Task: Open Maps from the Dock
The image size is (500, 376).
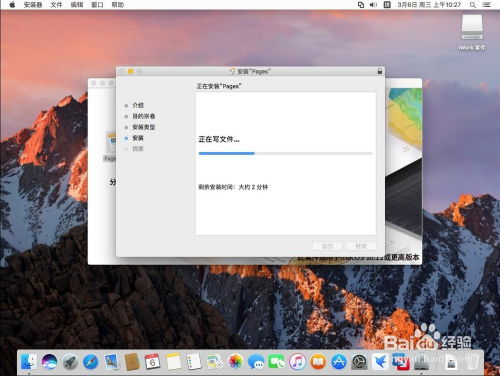Action: pos(215,362)
